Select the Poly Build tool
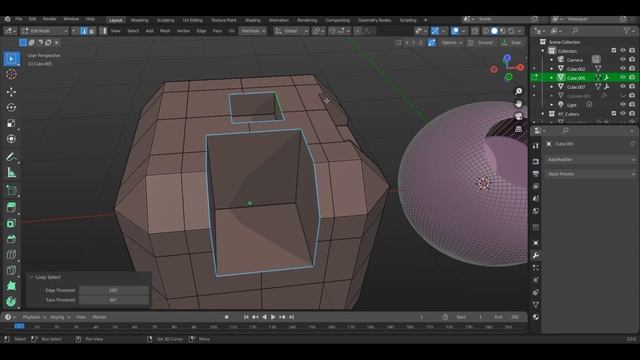Viewport: 640px width, 360px height. [11, 286]
